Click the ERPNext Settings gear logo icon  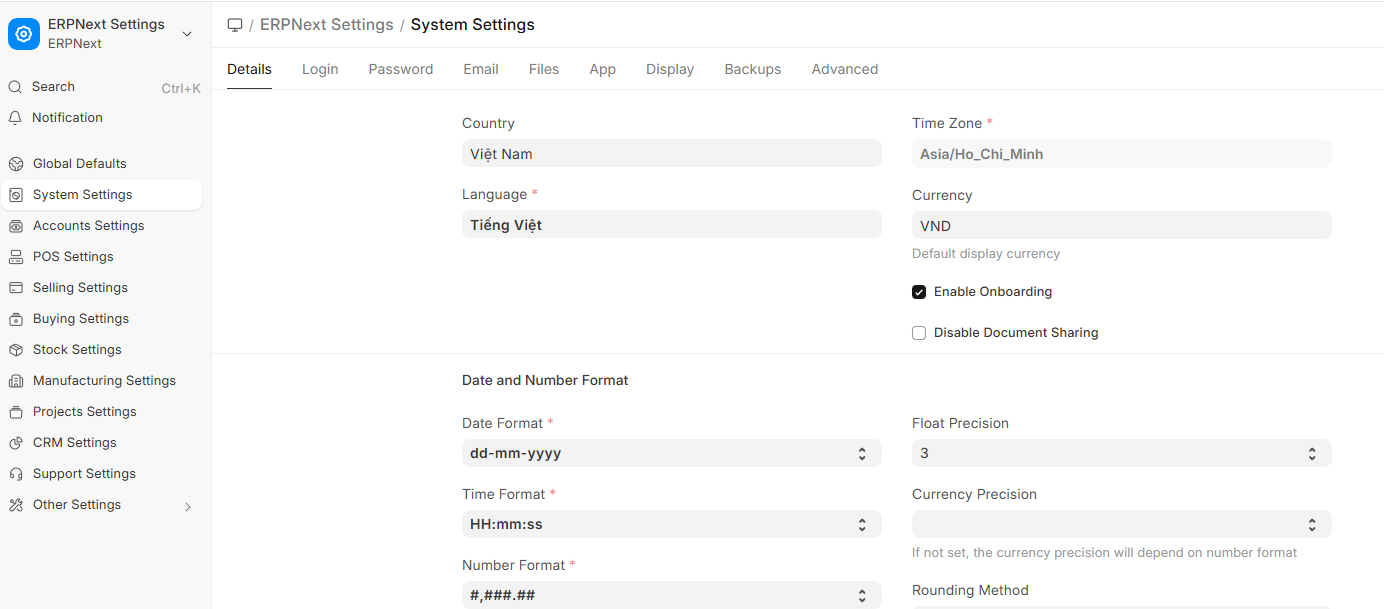(x=24, y=34)
